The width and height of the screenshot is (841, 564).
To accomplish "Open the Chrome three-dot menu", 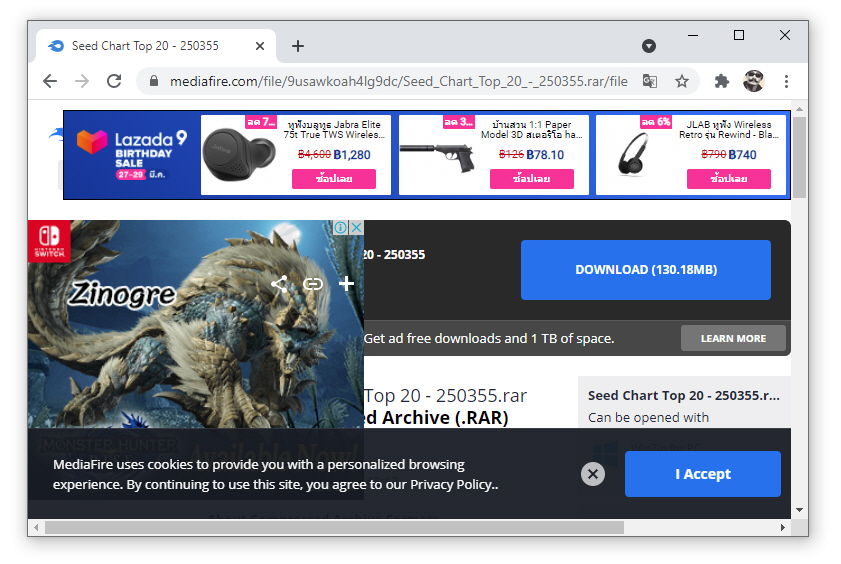I will point(786,81).
